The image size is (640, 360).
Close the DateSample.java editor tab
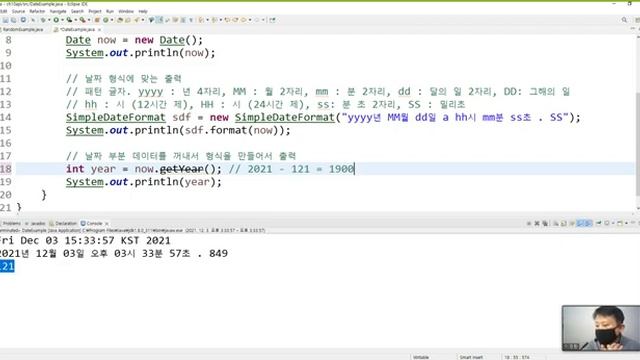pyautogui.click(x=99, y=29)
